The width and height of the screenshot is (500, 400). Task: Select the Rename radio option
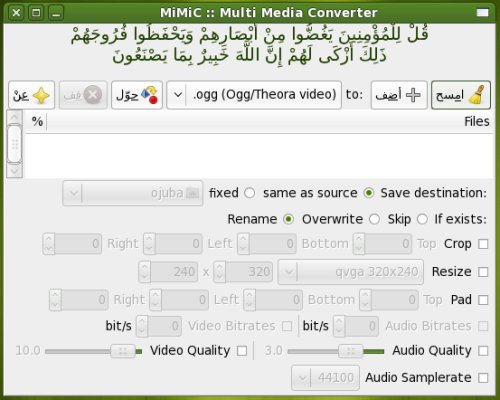point(288,219)
